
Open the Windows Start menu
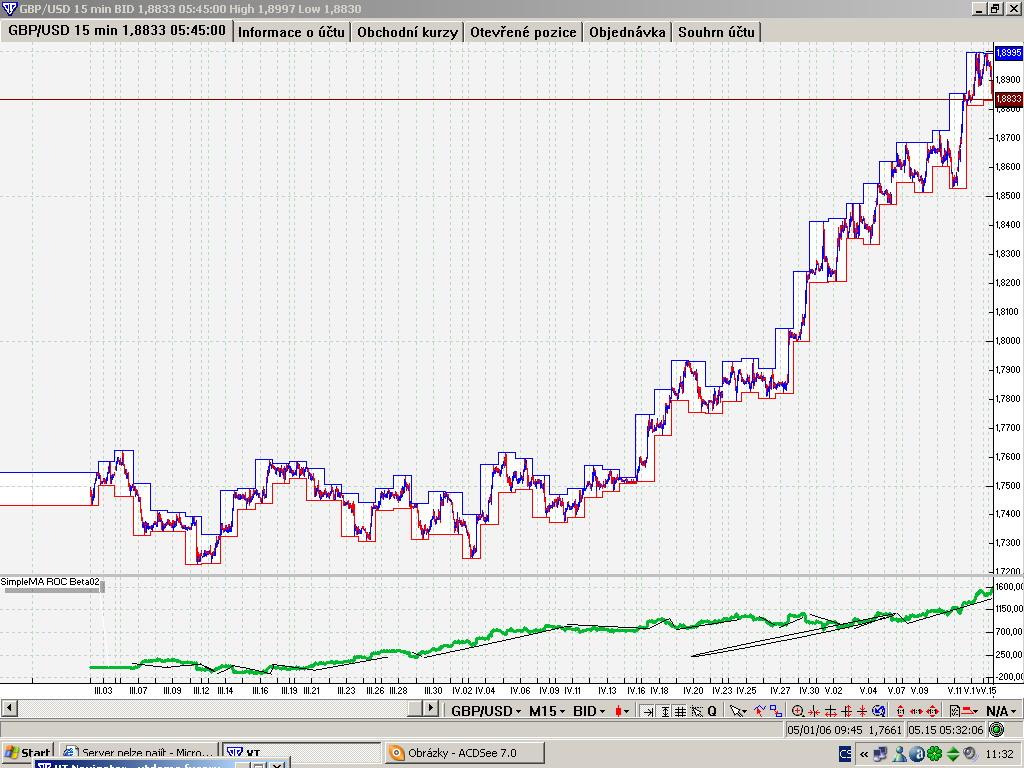click(27, 752)
